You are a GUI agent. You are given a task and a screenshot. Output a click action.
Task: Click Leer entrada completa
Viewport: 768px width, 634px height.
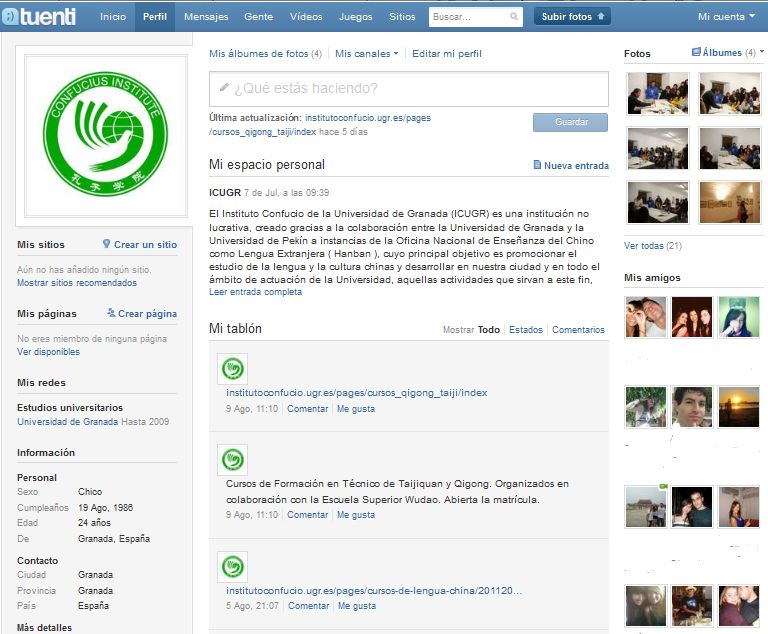[x=255, y=292]
